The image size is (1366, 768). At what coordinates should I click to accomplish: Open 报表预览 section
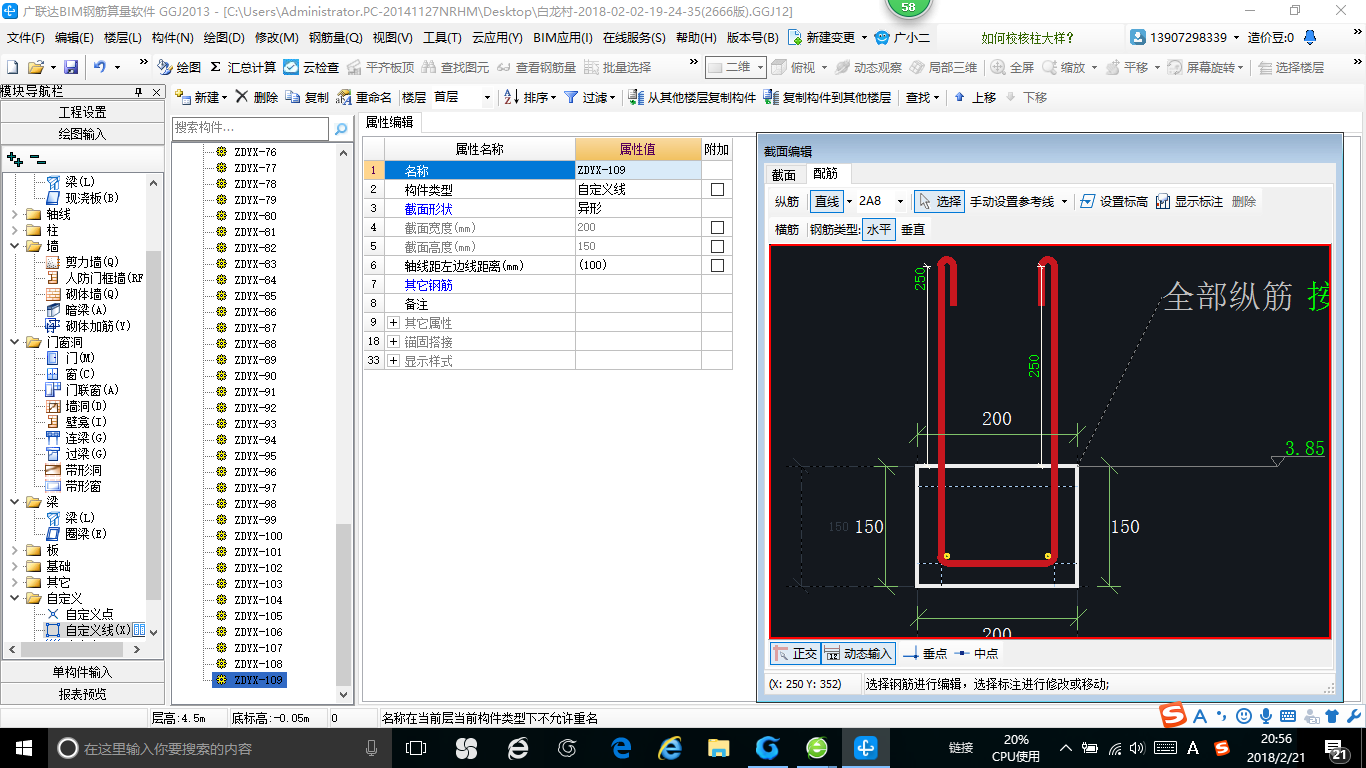point(82,694)
